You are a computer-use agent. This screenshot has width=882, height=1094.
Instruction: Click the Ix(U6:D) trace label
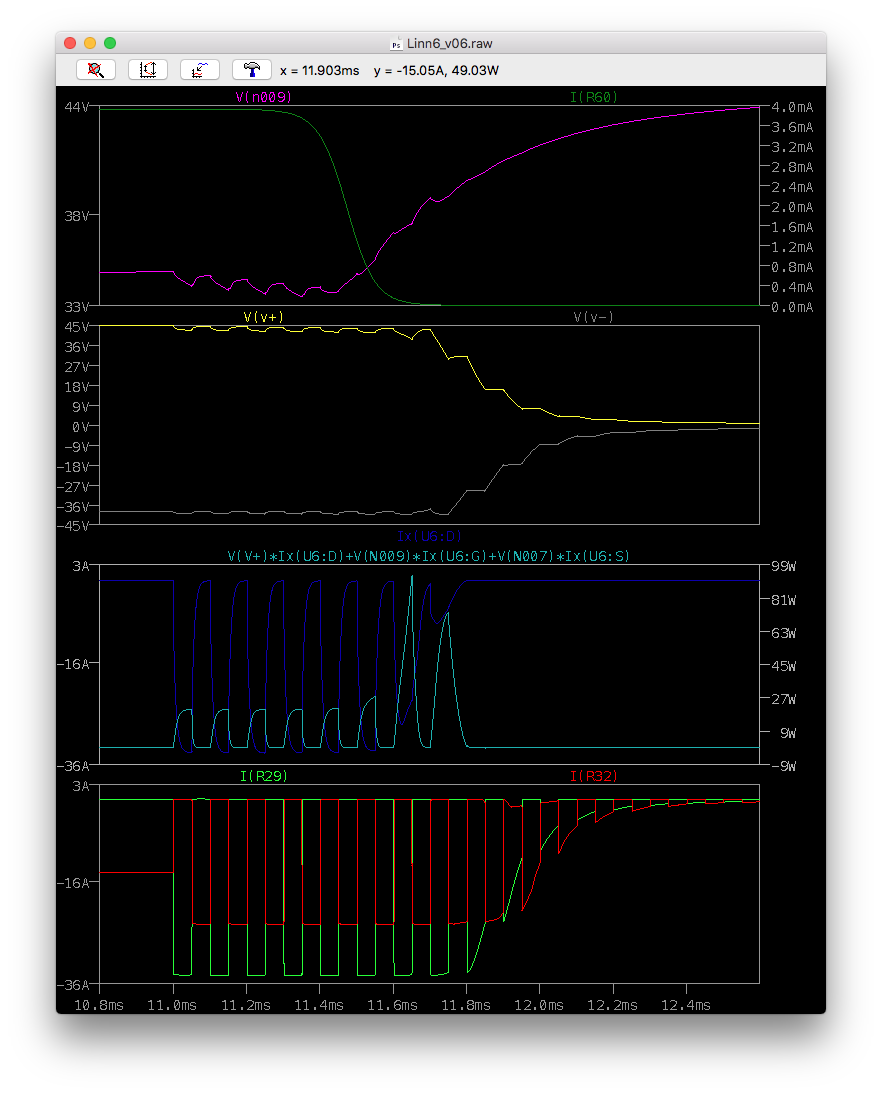429,536
